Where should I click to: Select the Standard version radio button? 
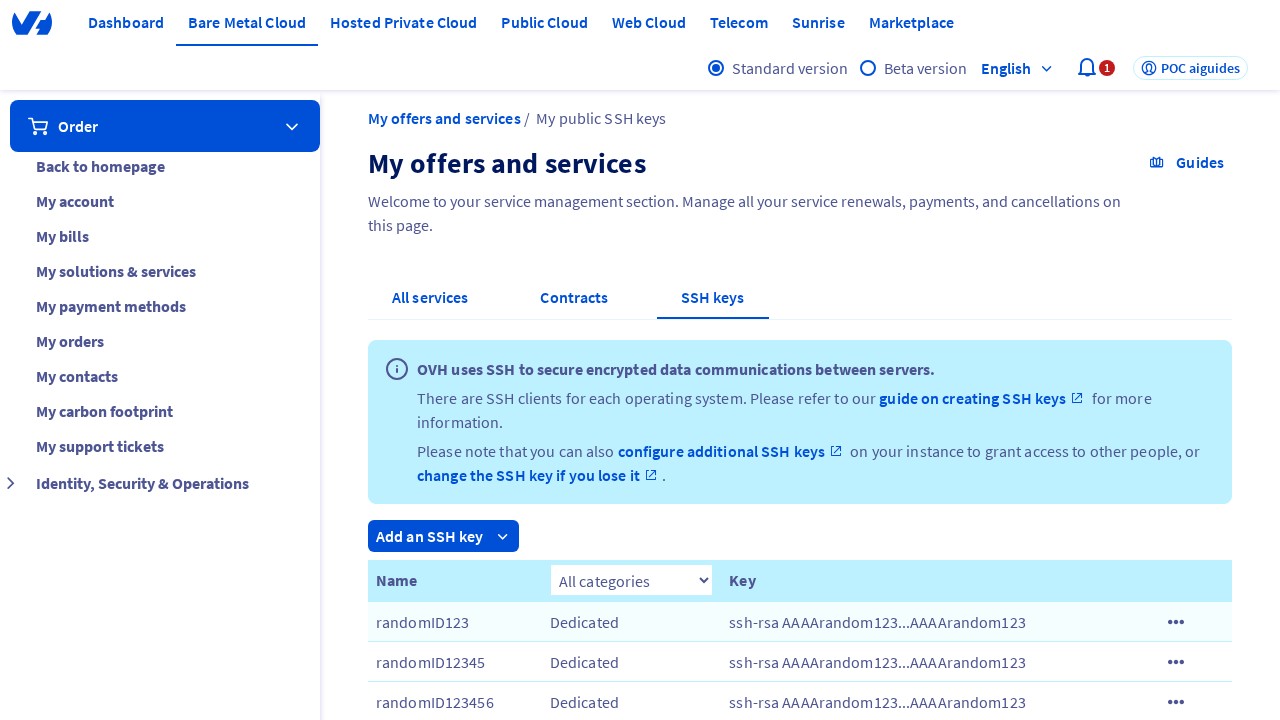point(716,68)
